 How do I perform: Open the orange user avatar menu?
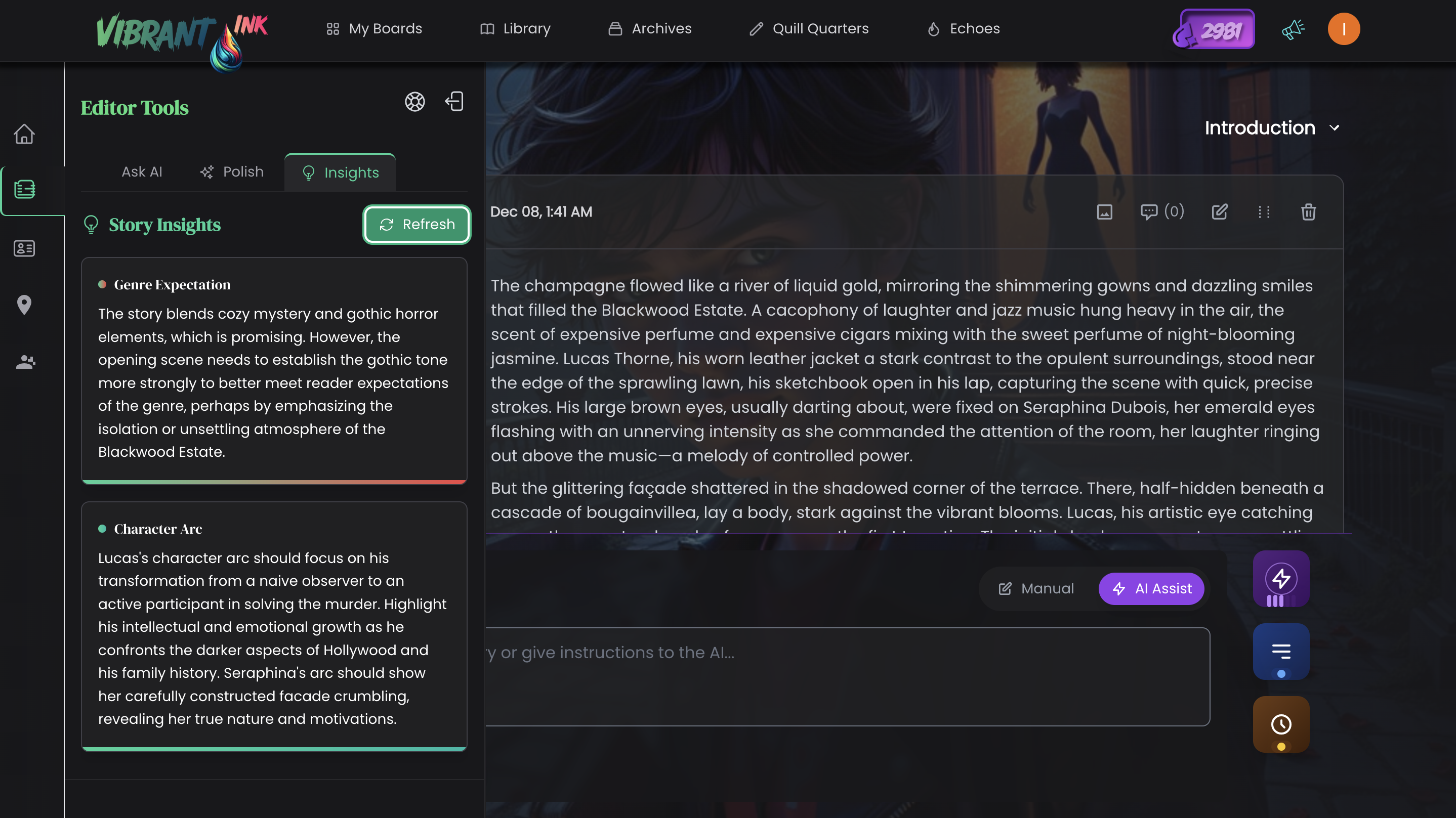click(x=1343, y=29)
